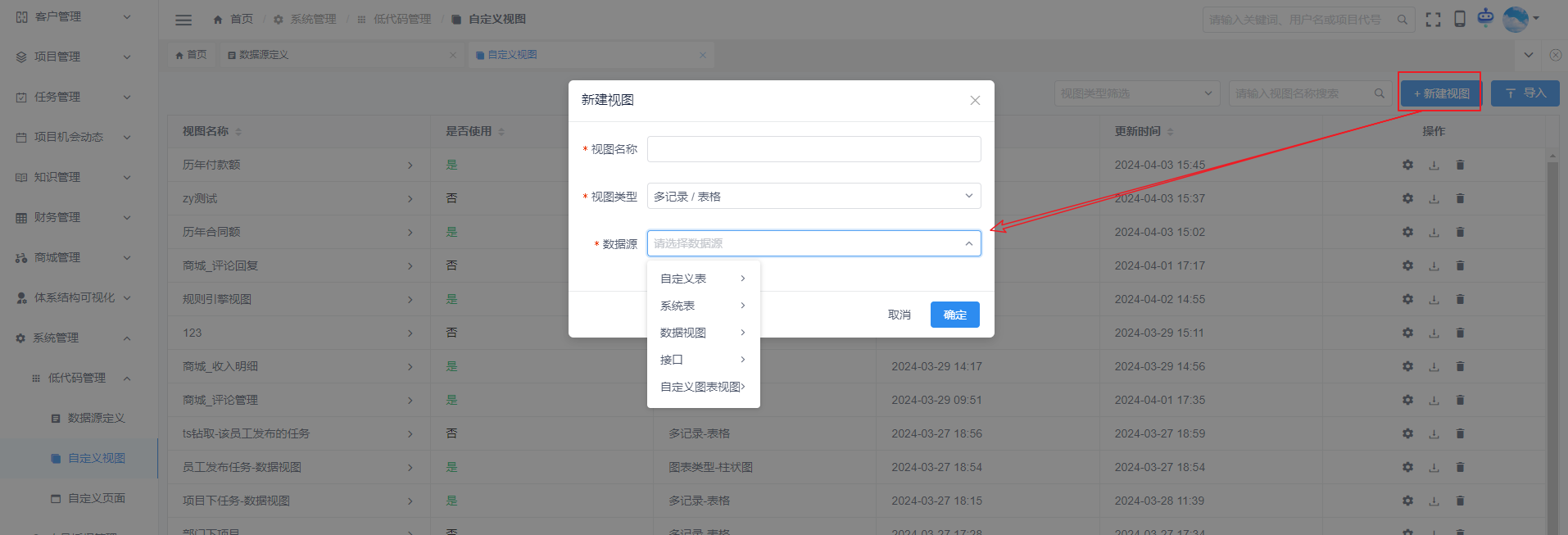The image size is (1568, 535).
Task: Select 接口 in data source menu
Action: [x=704, y=360]
